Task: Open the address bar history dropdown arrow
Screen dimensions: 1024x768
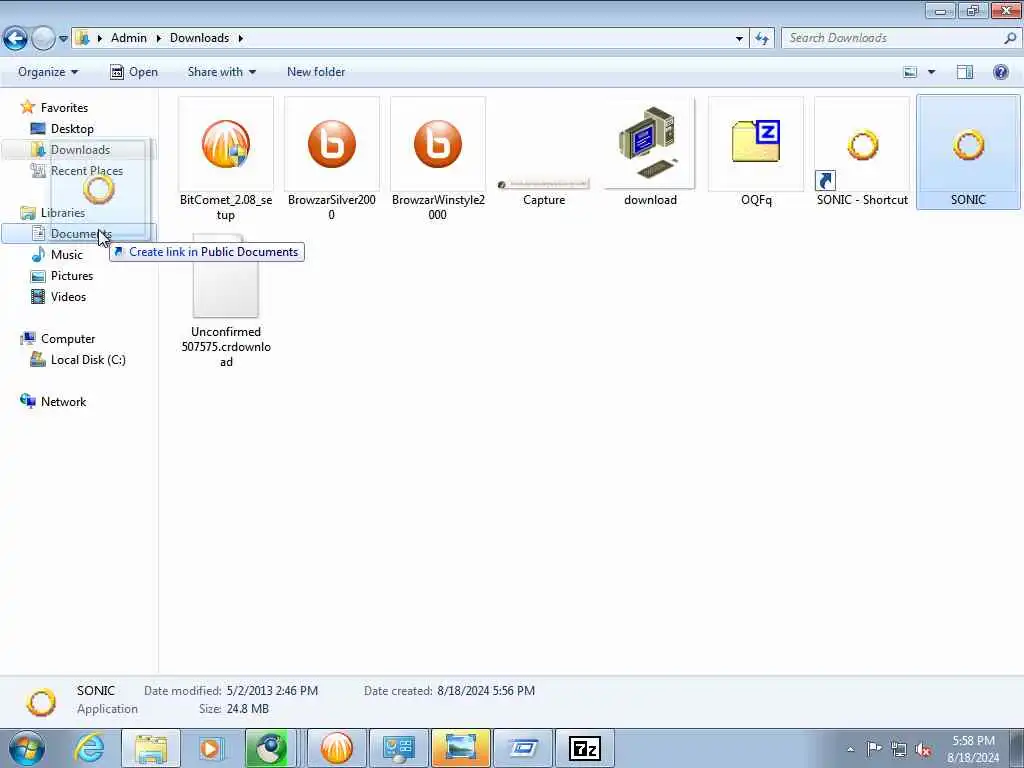Action: click(x=739, y=39)
